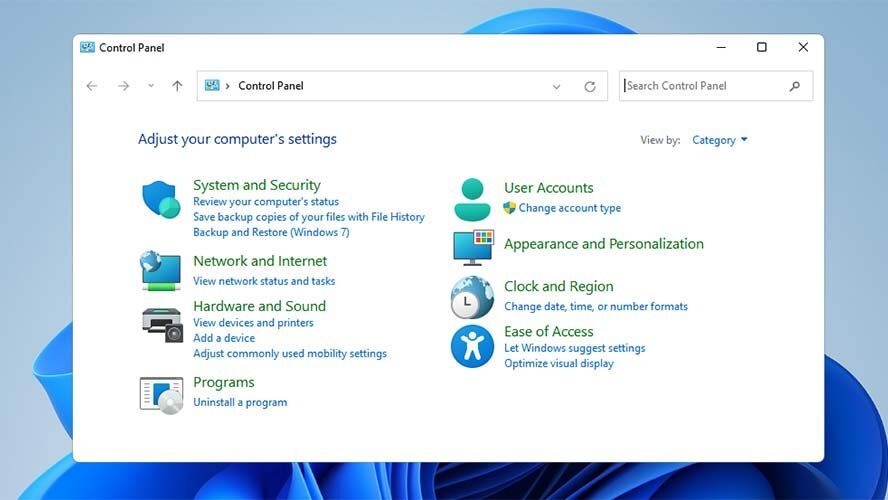This screenshot has height=500, width=888.
Task: Click Uninstall a program link
Action: pos(240,402)
